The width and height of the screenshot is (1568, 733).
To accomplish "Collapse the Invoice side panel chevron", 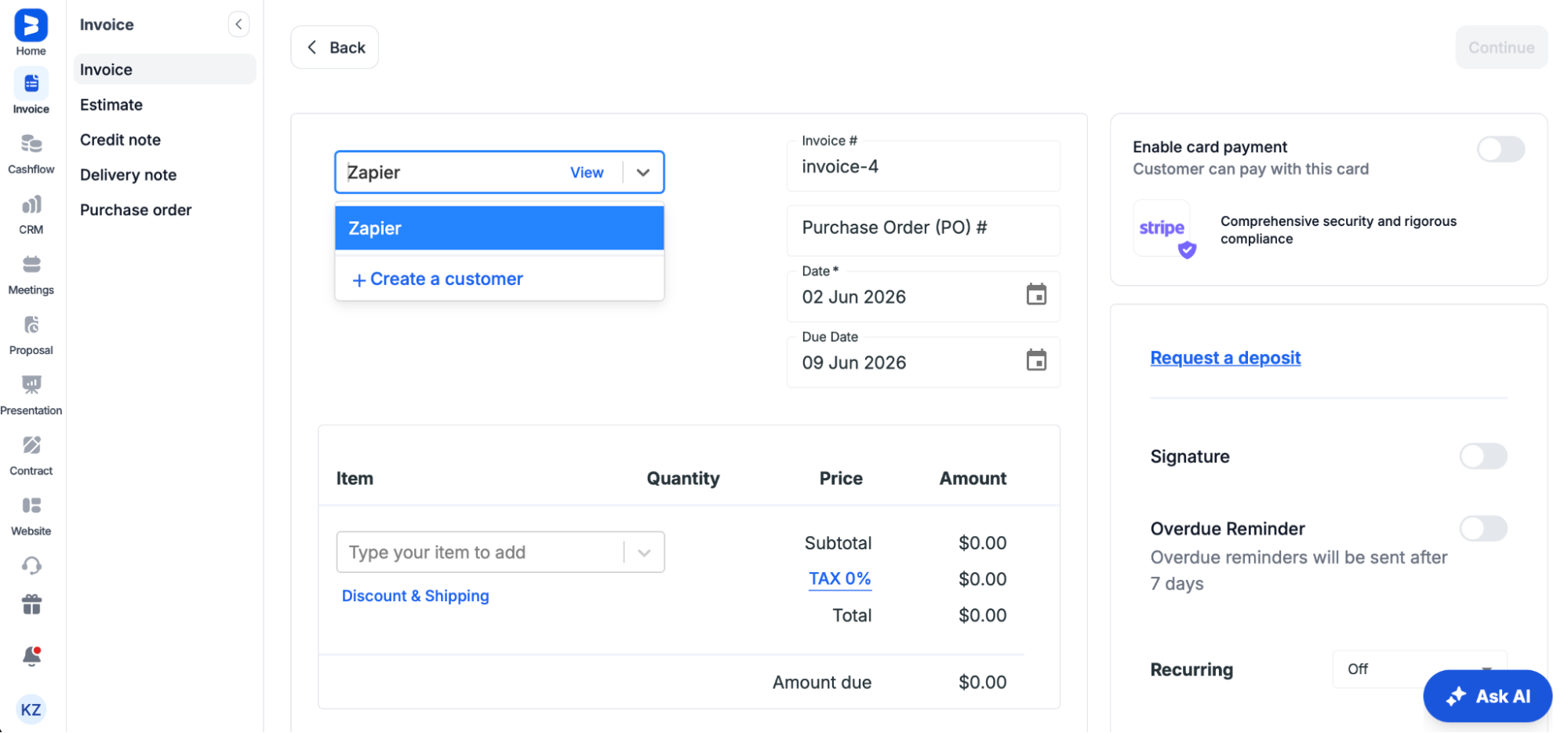I will (x=238, y=24).
